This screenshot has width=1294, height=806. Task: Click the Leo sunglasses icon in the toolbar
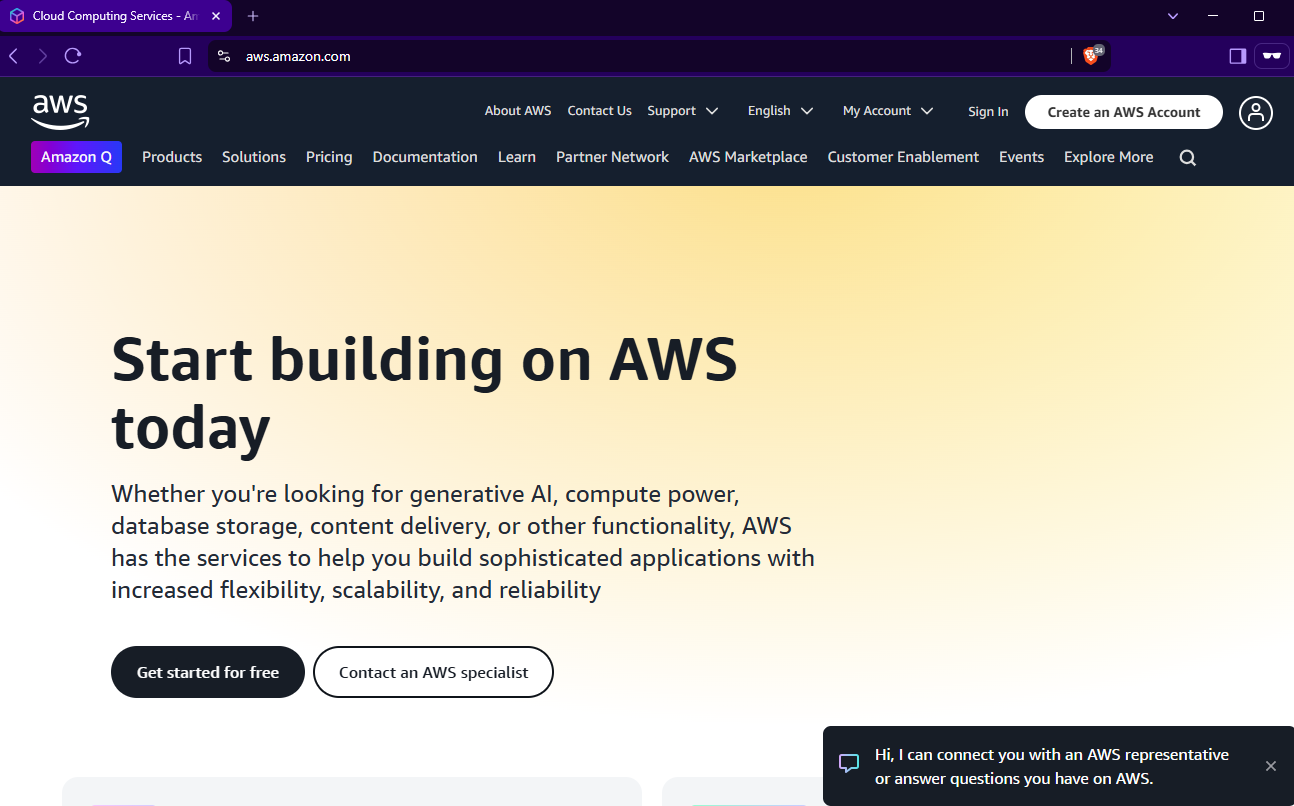(1272, 56)
